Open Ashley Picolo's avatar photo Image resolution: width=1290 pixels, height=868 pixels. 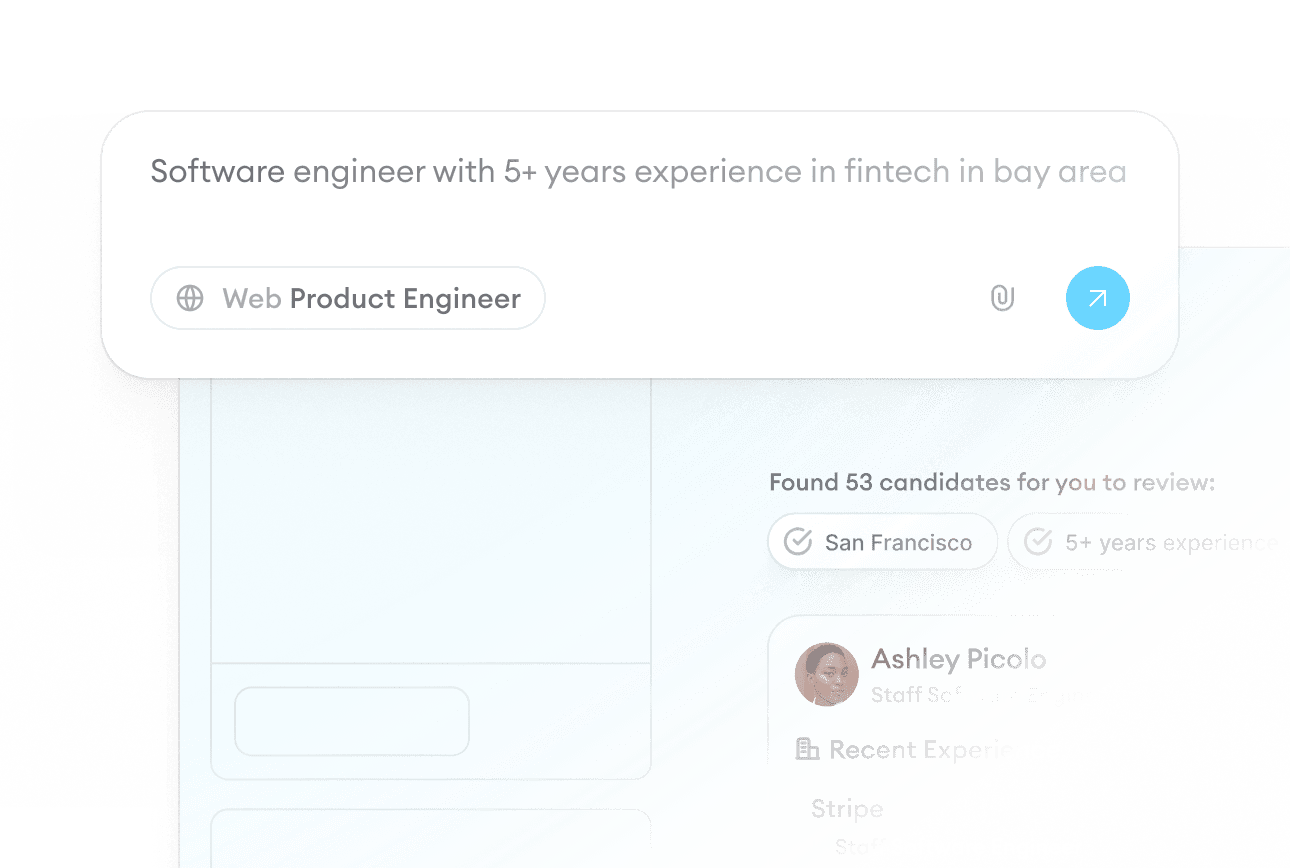pyautogui.click(x=826, y=674)
